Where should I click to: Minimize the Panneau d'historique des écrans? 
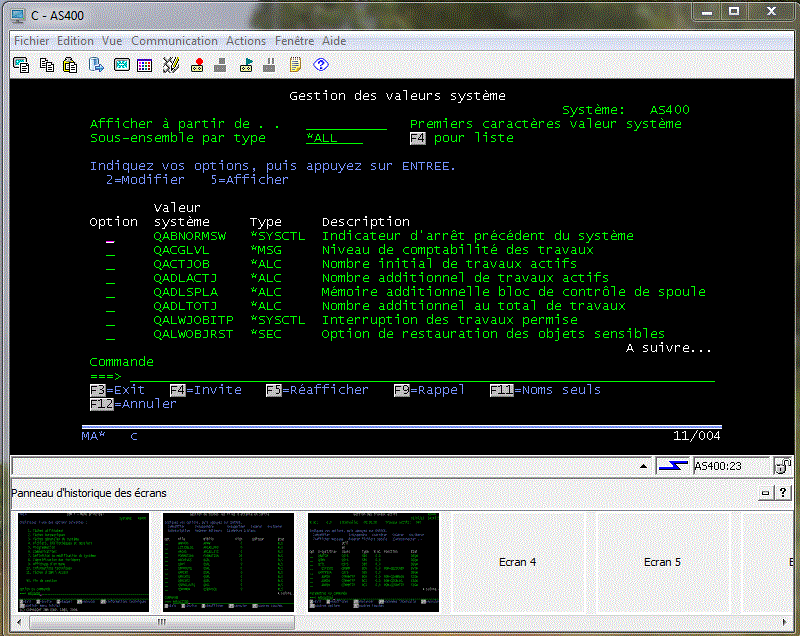coord(764,491)
